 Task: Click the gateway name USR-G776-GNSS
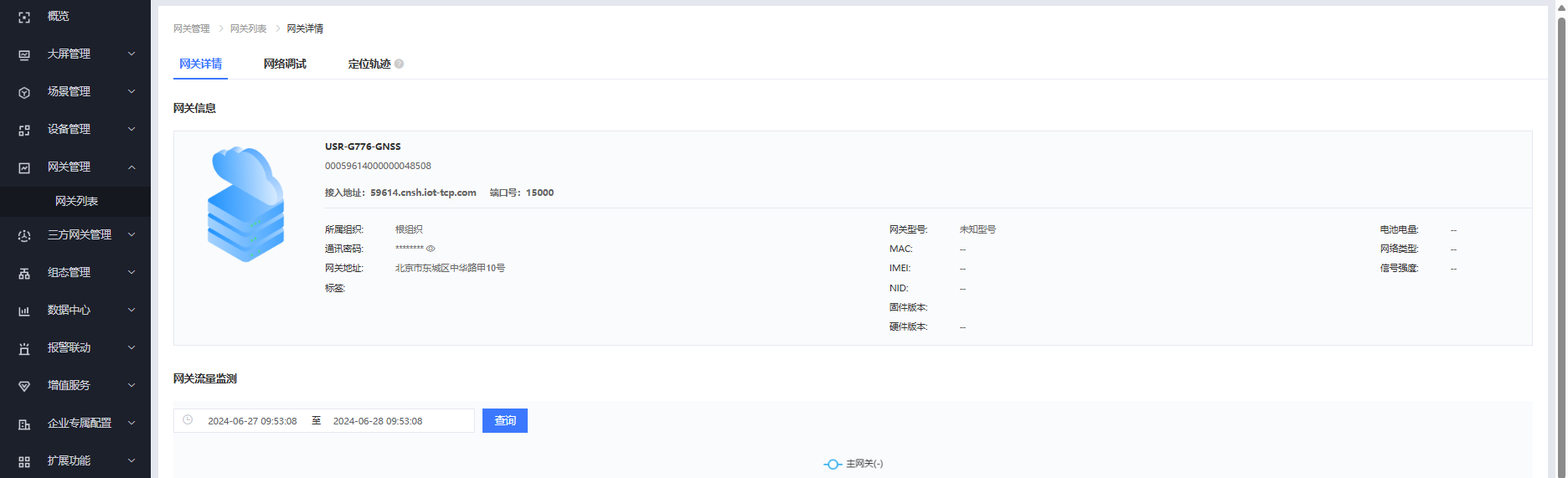(x=363, y=146)
